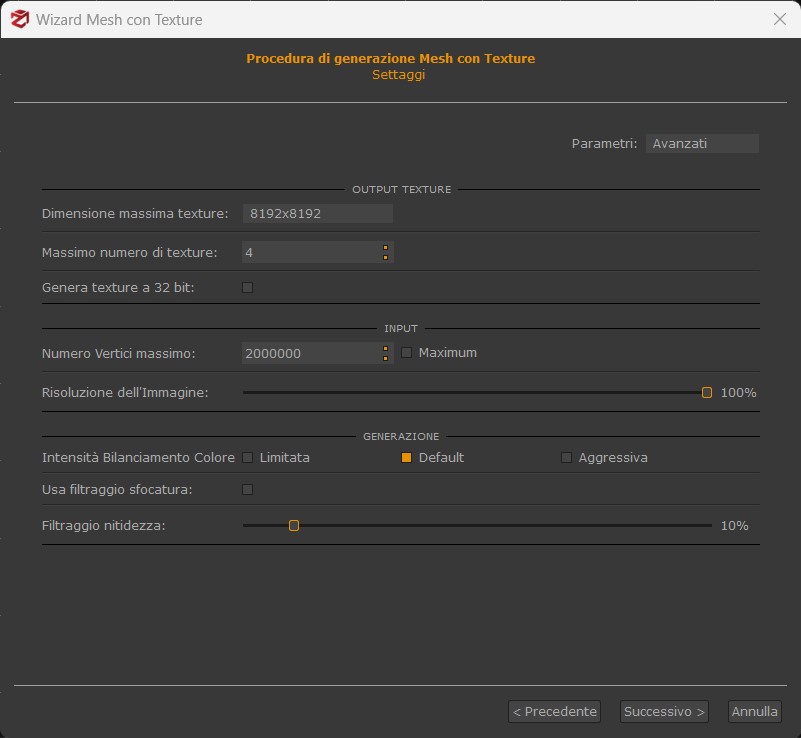Select Limitata color balance intensity
Image resolution: width=801 pixels, height=738 pixels.
[x=248, y=458]
